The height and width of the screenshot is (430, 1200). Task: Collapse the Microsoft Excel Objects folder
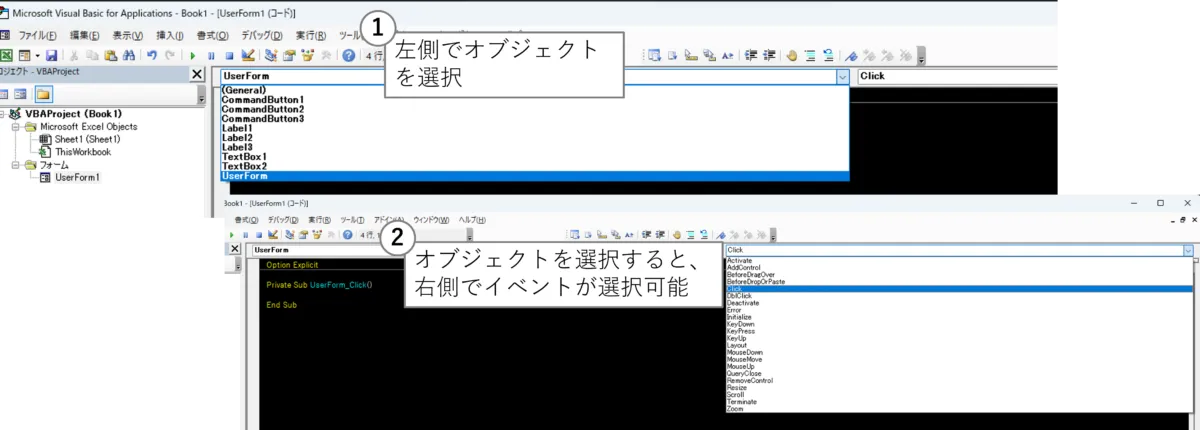click(x=16, y=127)
